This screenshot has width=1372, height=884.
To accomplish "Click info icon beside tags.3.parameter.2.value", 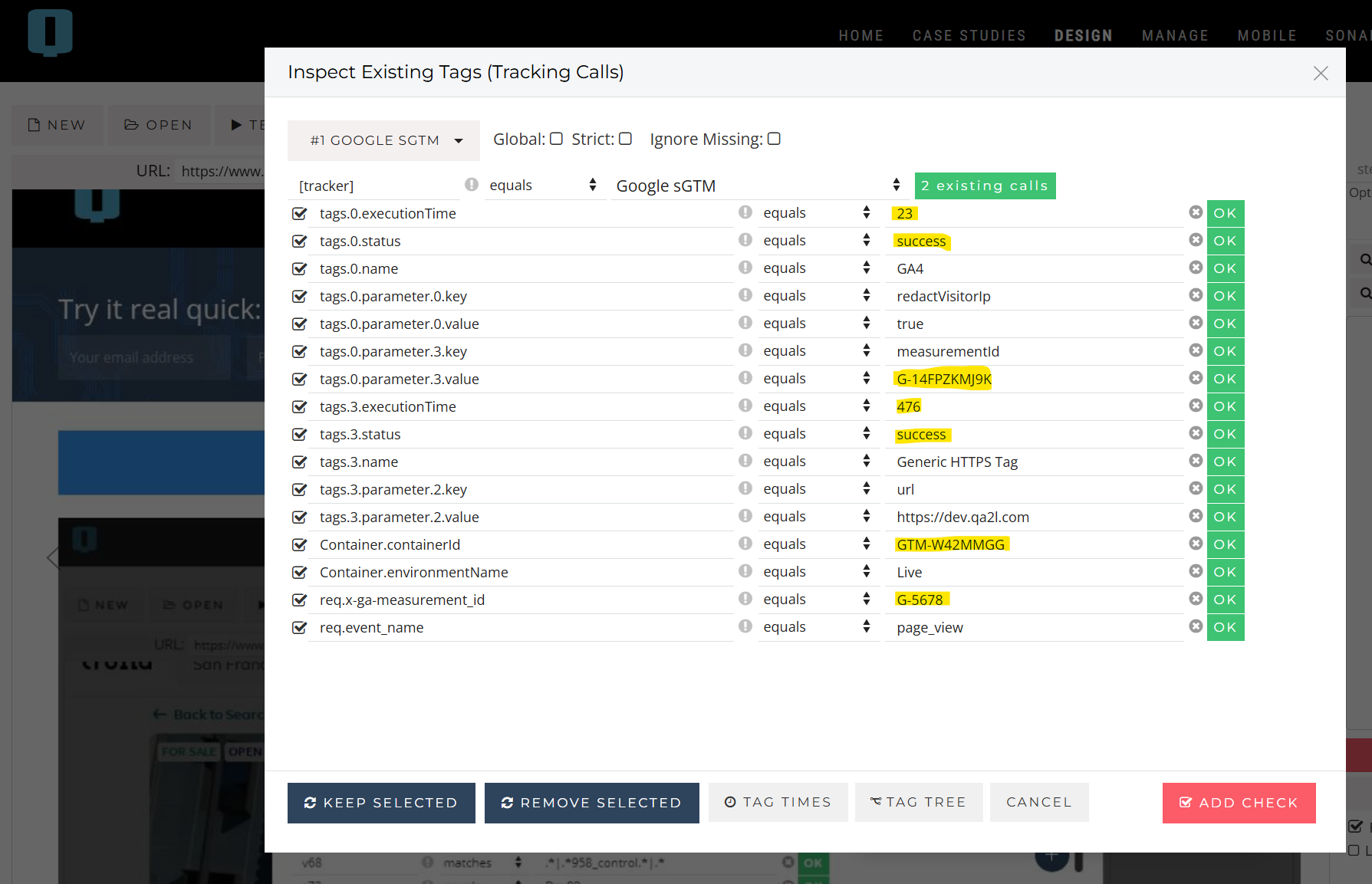I will [745, 516].
